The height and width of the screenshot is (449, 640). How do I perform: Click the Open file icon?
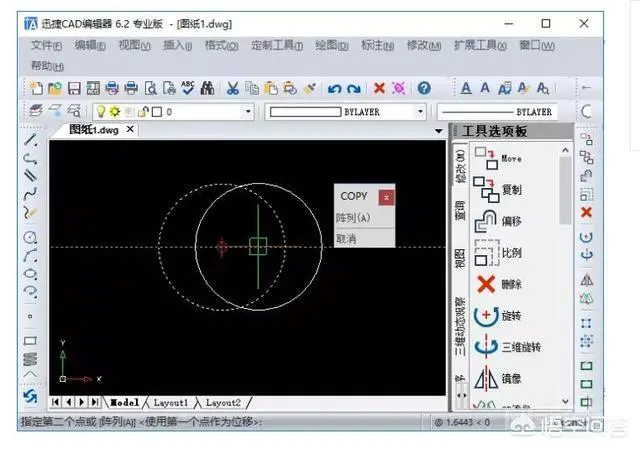point(55,88)
